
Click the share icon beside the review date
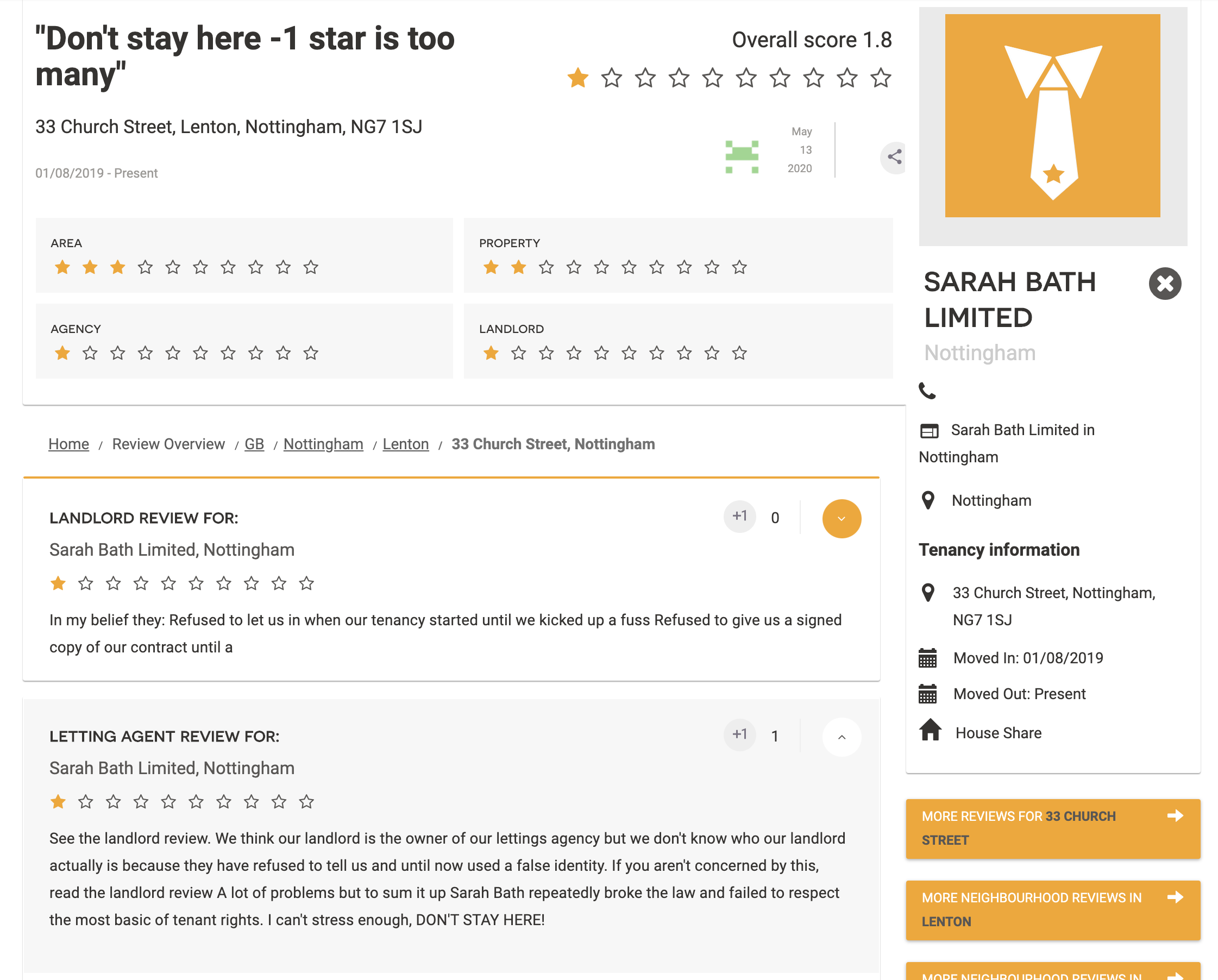click(x=894, y=157)
